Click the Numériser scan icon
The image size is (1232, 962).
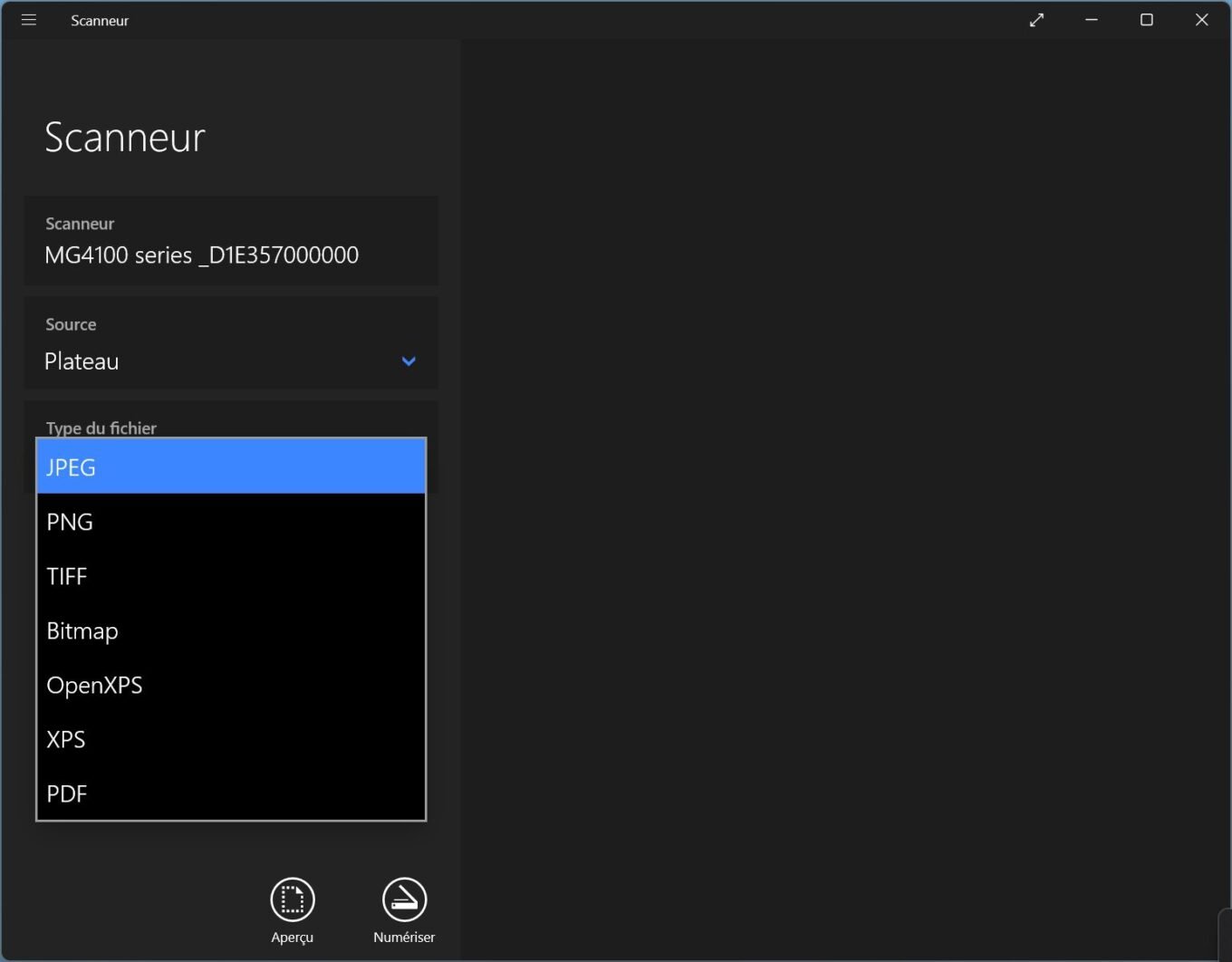[x=404, y=899]
